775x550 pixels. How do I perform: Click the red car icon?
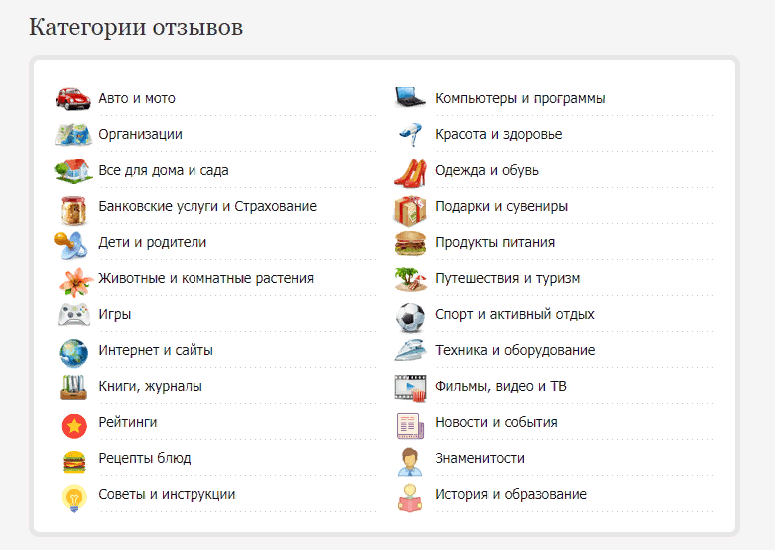[x=73, y=98]
